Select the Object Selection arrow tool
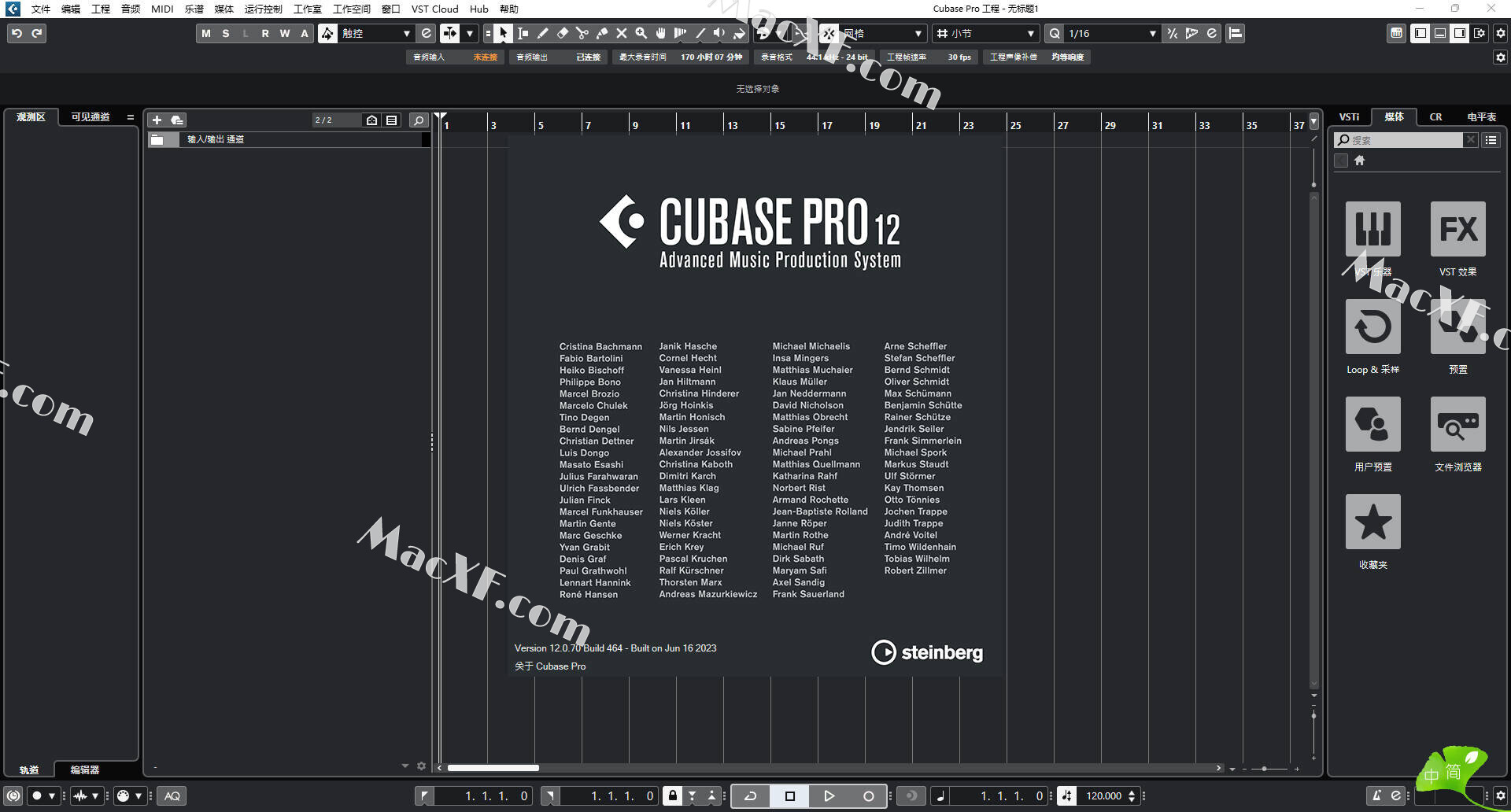Screen dimensions: 1511x812 coord(504,33)
